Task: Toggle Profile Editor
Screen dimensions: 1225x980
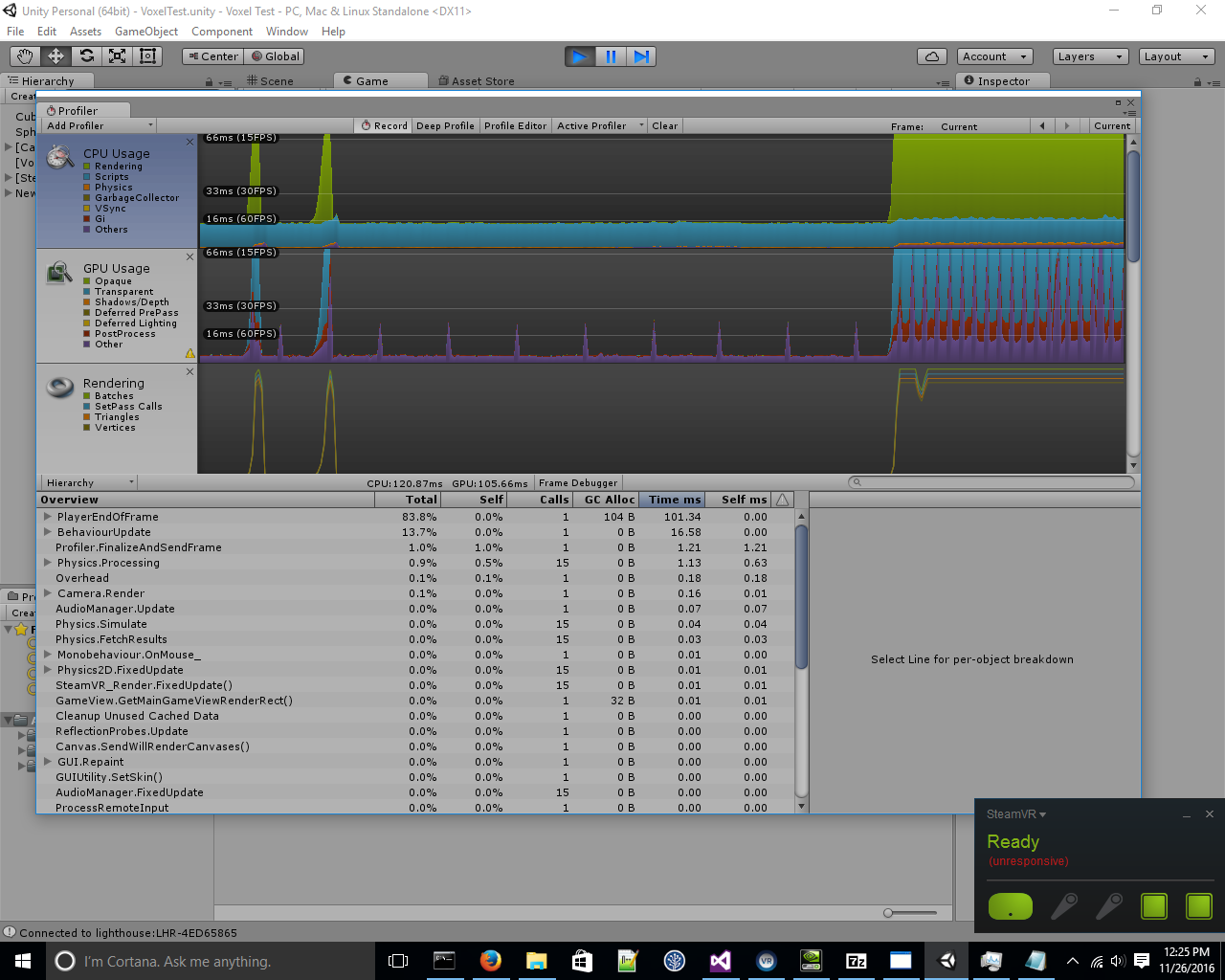Action: tap(515, 125)
